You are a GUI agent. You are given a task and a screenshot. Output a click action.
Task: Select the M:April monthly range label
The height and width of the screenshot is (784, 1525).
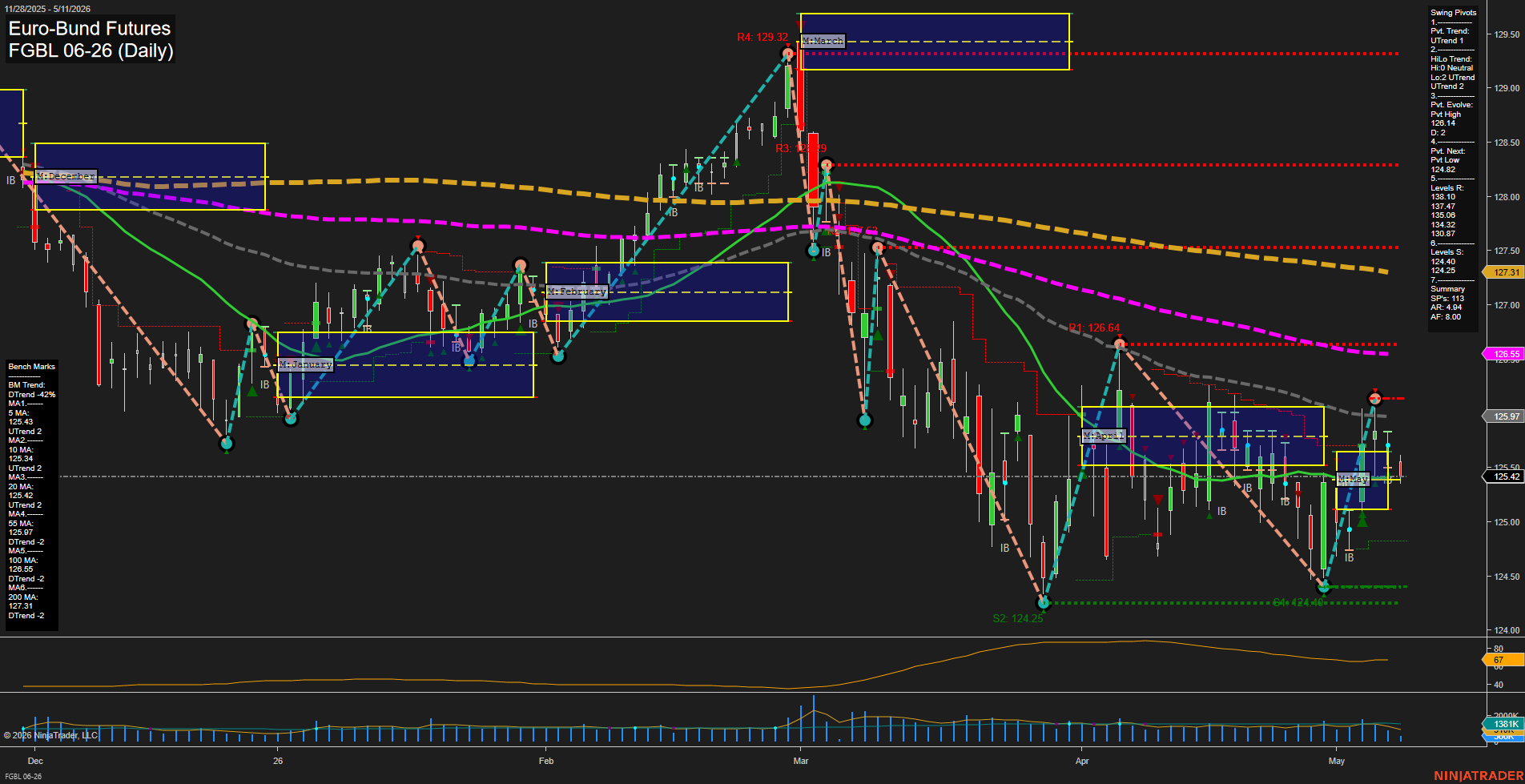coord(1104,436)
